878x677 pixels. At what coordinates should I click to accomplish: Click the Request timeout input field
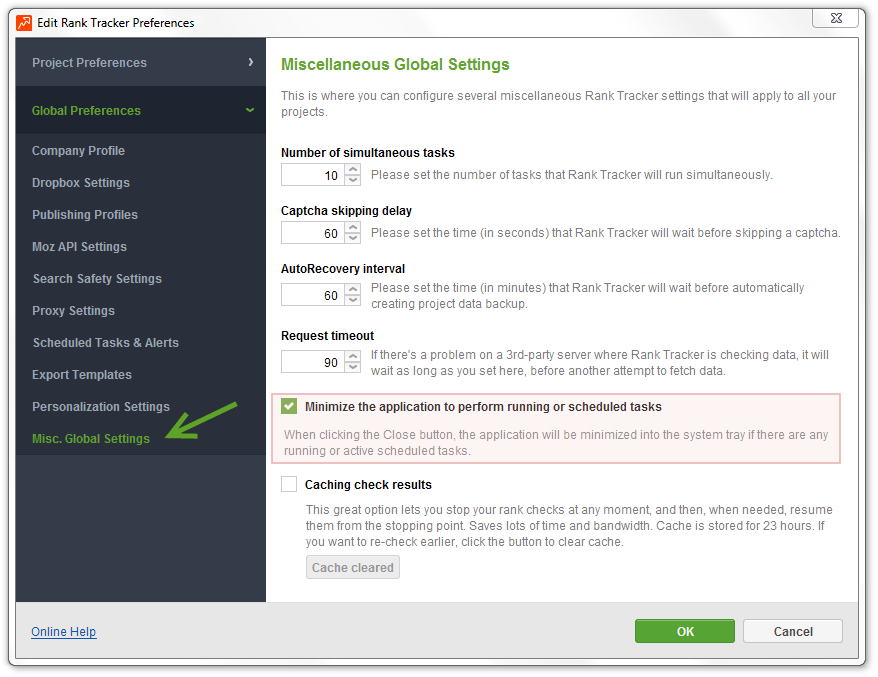[313, 362]
